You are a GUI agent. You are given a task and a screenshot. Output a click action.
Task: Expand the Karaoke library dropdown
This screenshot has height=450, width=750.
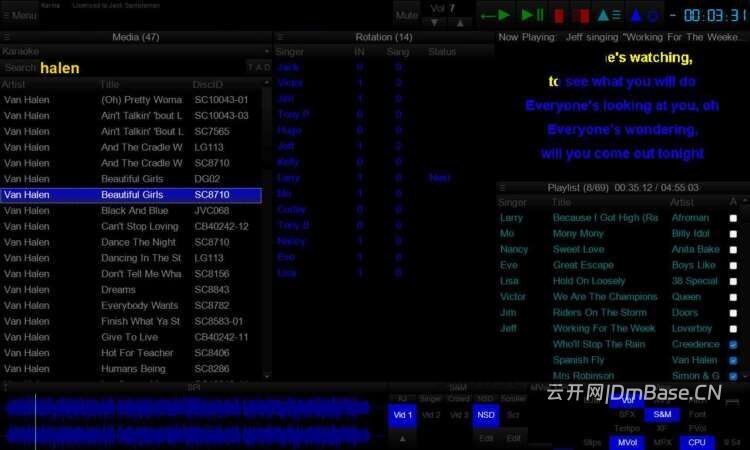tap(266, 51)
